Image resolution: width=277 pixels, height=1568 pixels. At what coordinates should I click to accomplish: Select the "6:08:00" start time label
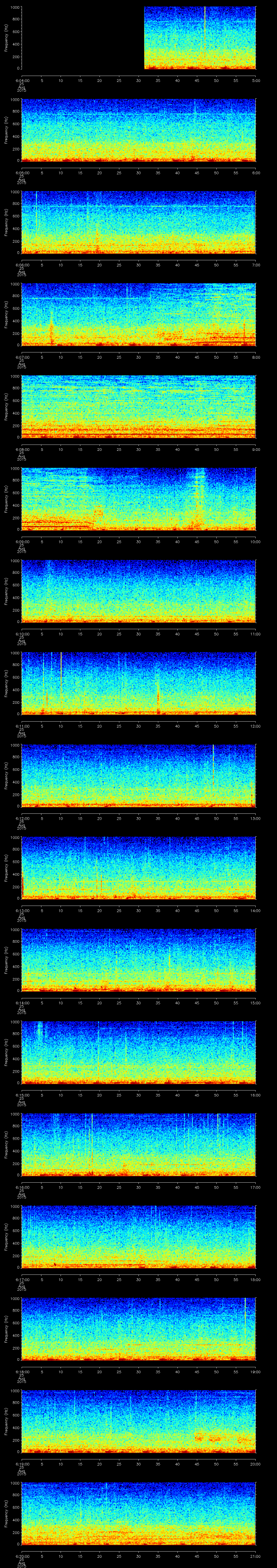click(x=22, y=449)
